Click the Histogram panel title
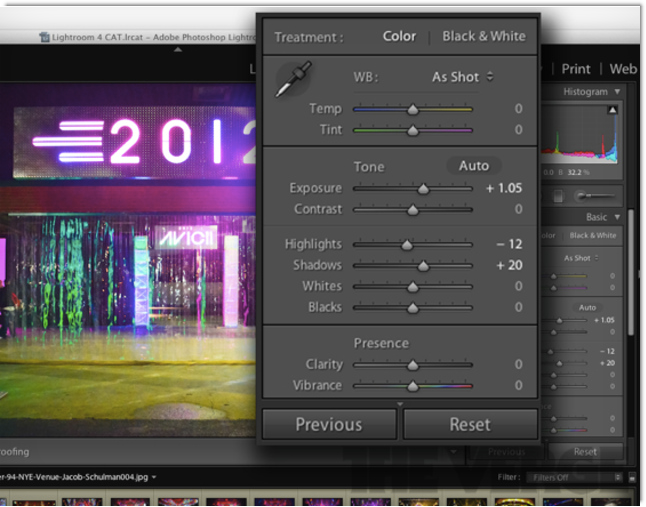 point(585,92)
